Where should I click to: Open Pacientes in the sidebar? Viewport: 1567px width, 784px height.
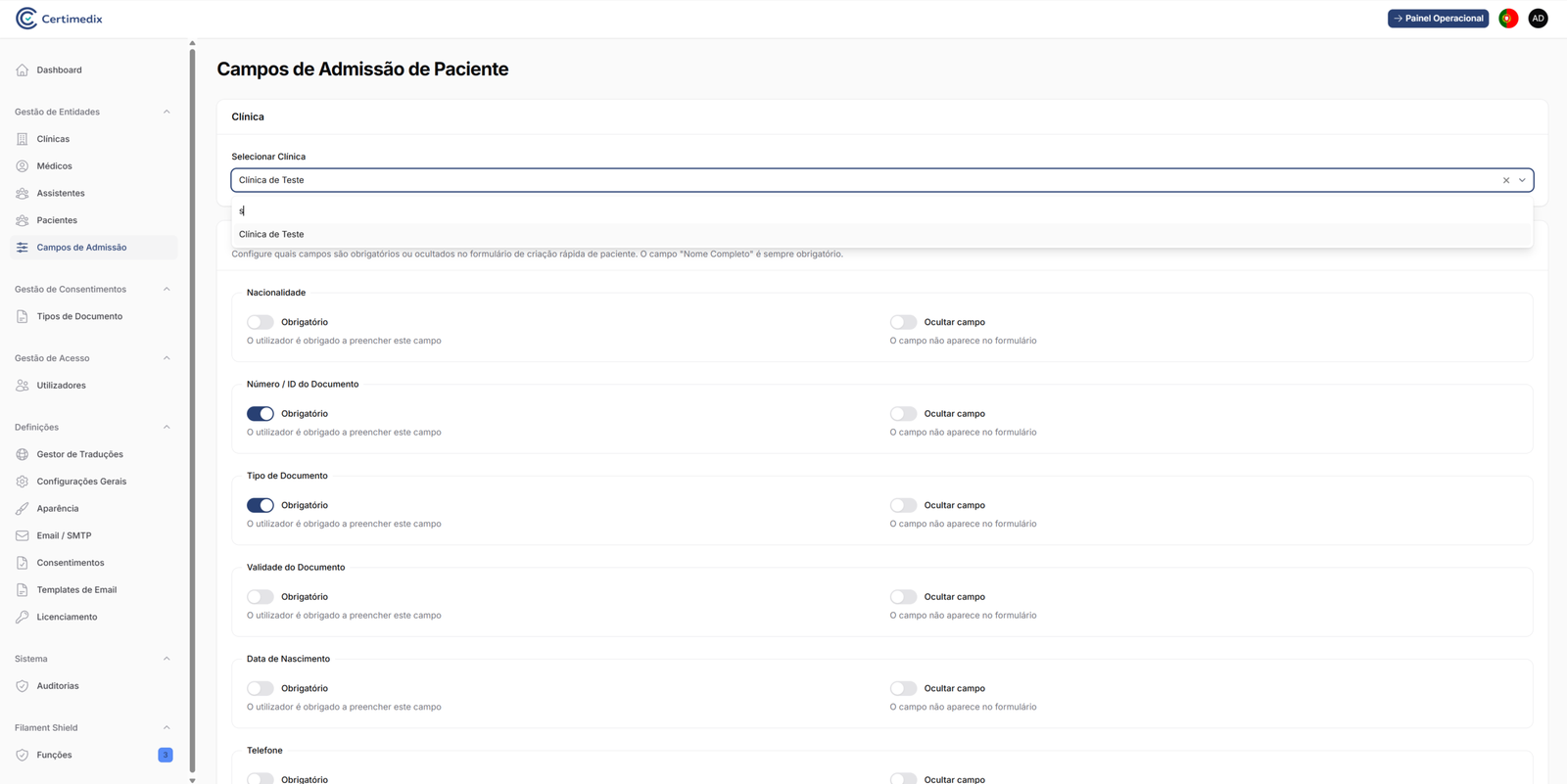point(57,220)
